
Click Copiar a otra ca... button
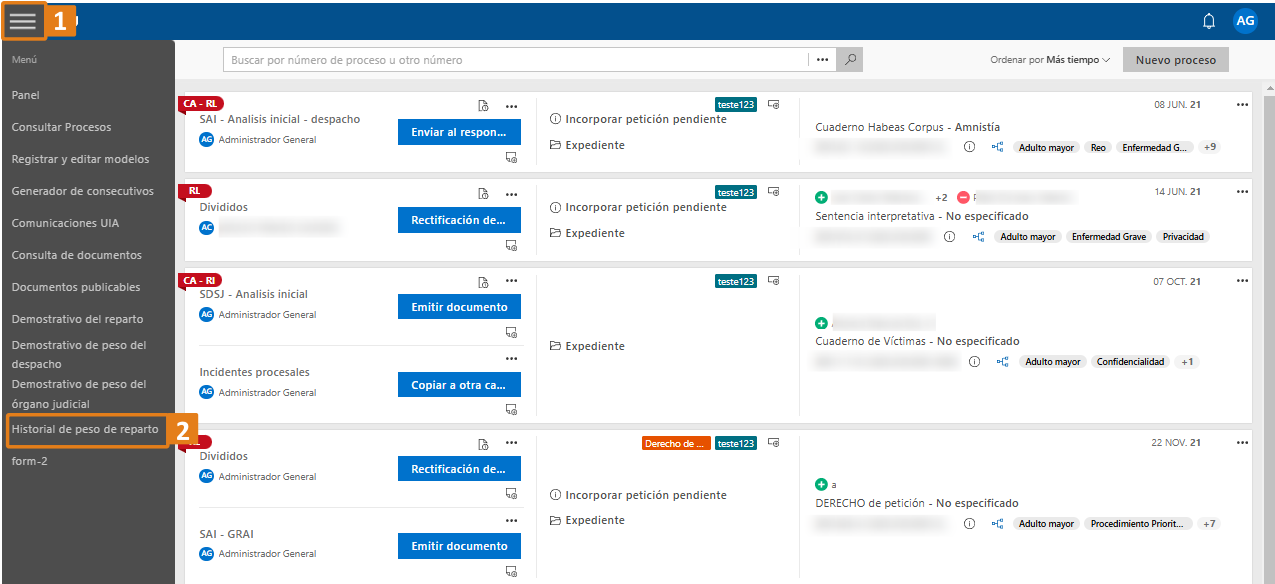click(x=459, y=385)
